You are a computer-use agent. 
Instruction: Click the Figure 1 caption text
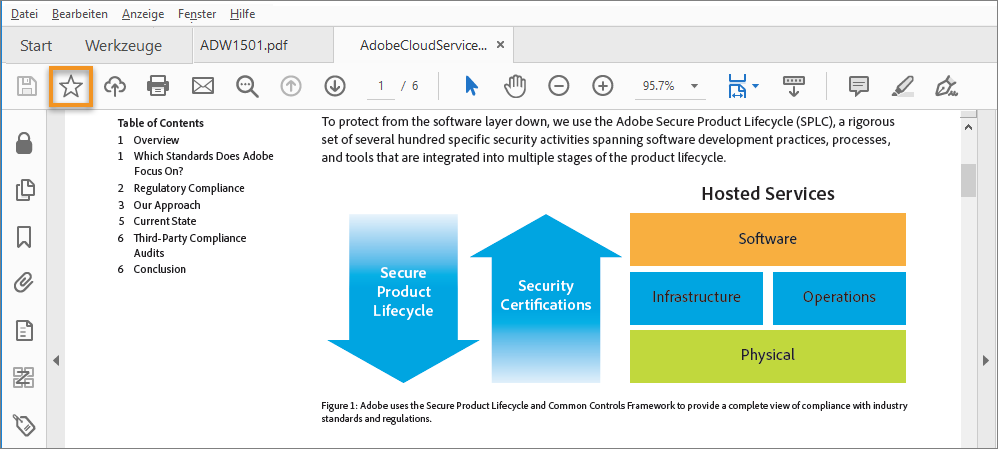(614, 412)
